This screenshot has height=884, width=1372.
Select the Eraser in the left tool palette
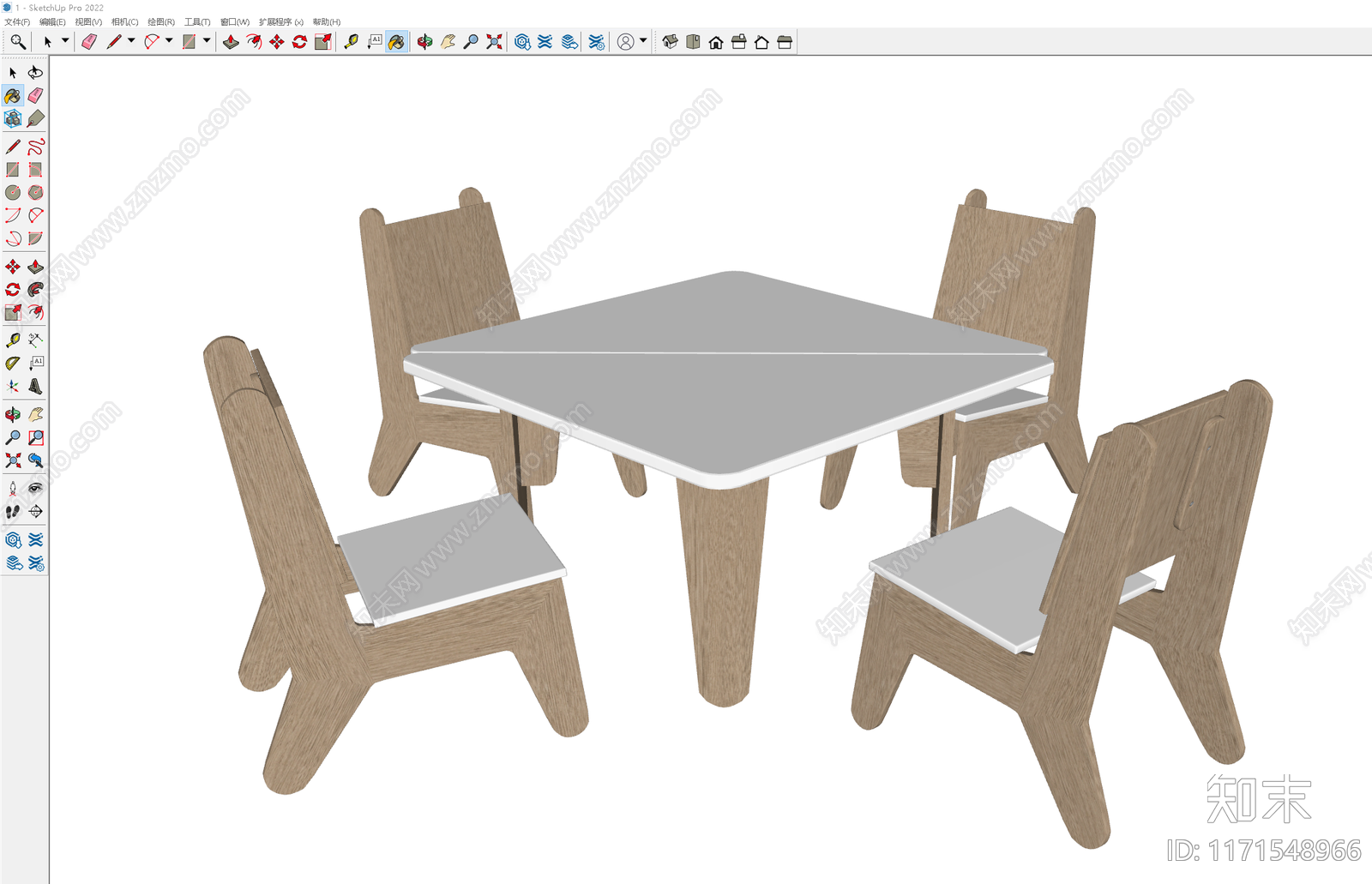pyautogui.click(x=35, y=95)
